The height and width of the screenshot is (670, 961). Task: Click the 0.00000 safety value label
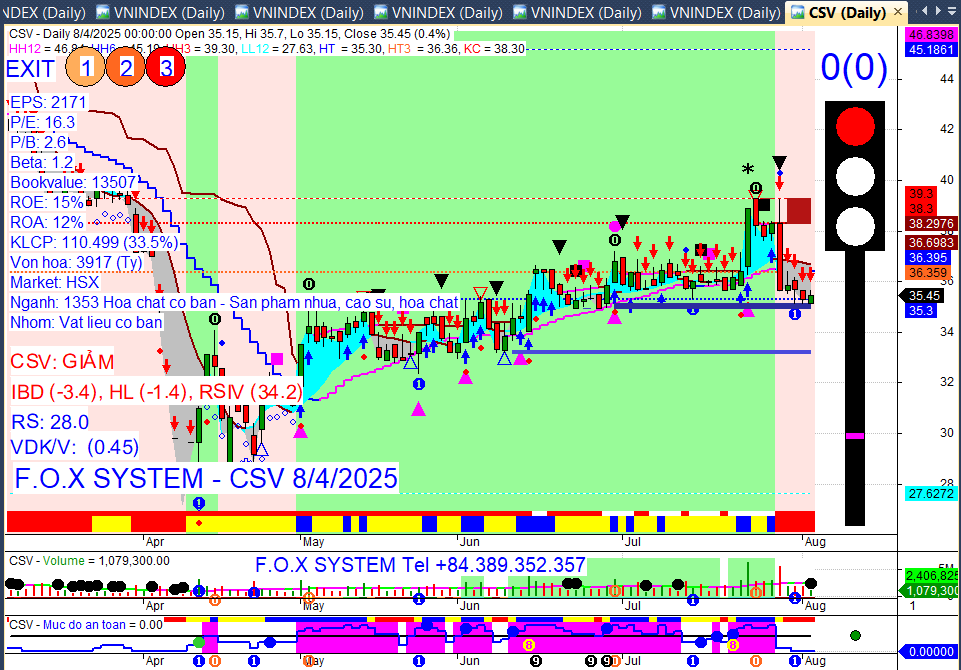tap(929, 652)
